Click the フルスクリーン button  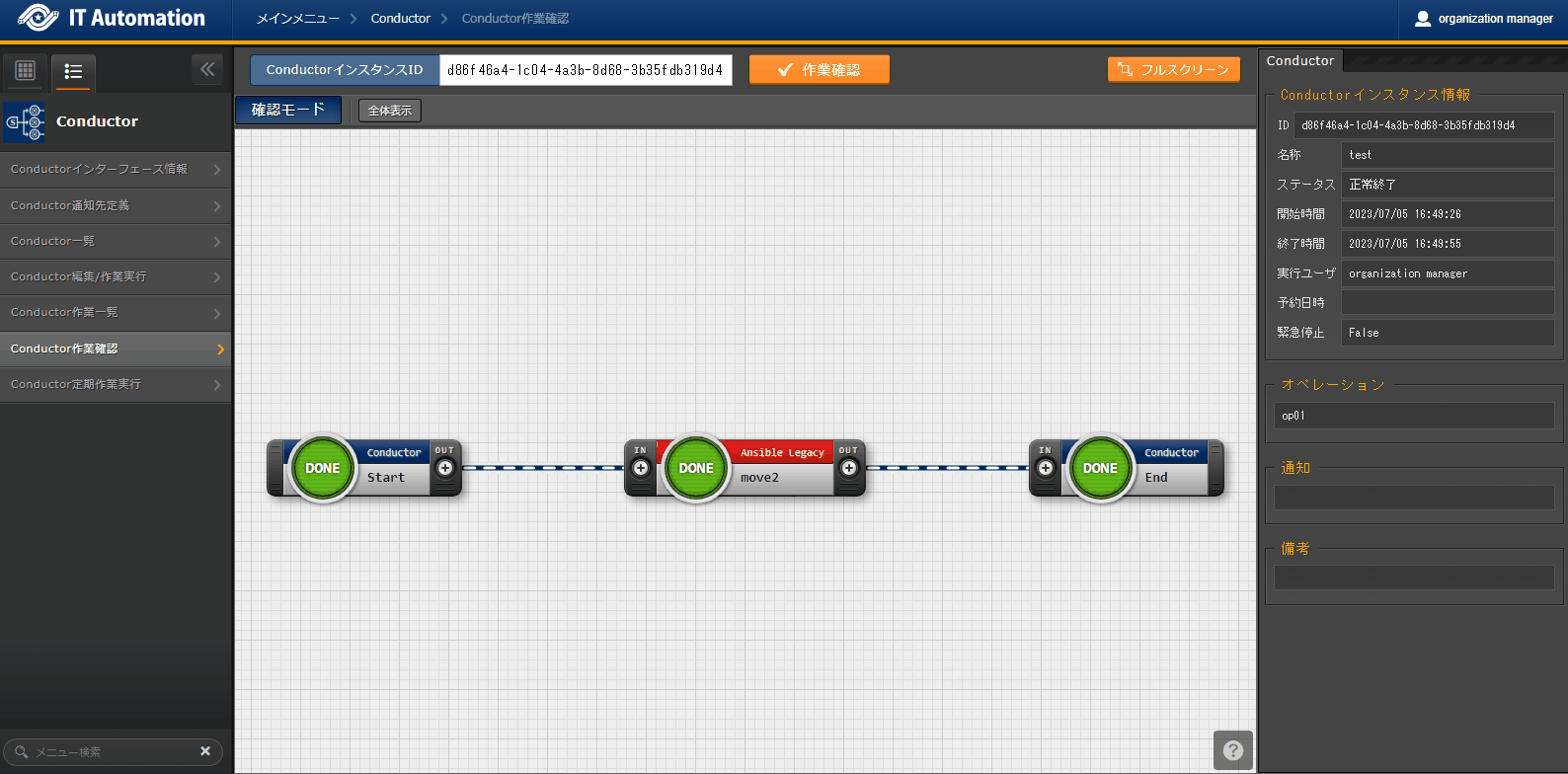point(1173,70)
